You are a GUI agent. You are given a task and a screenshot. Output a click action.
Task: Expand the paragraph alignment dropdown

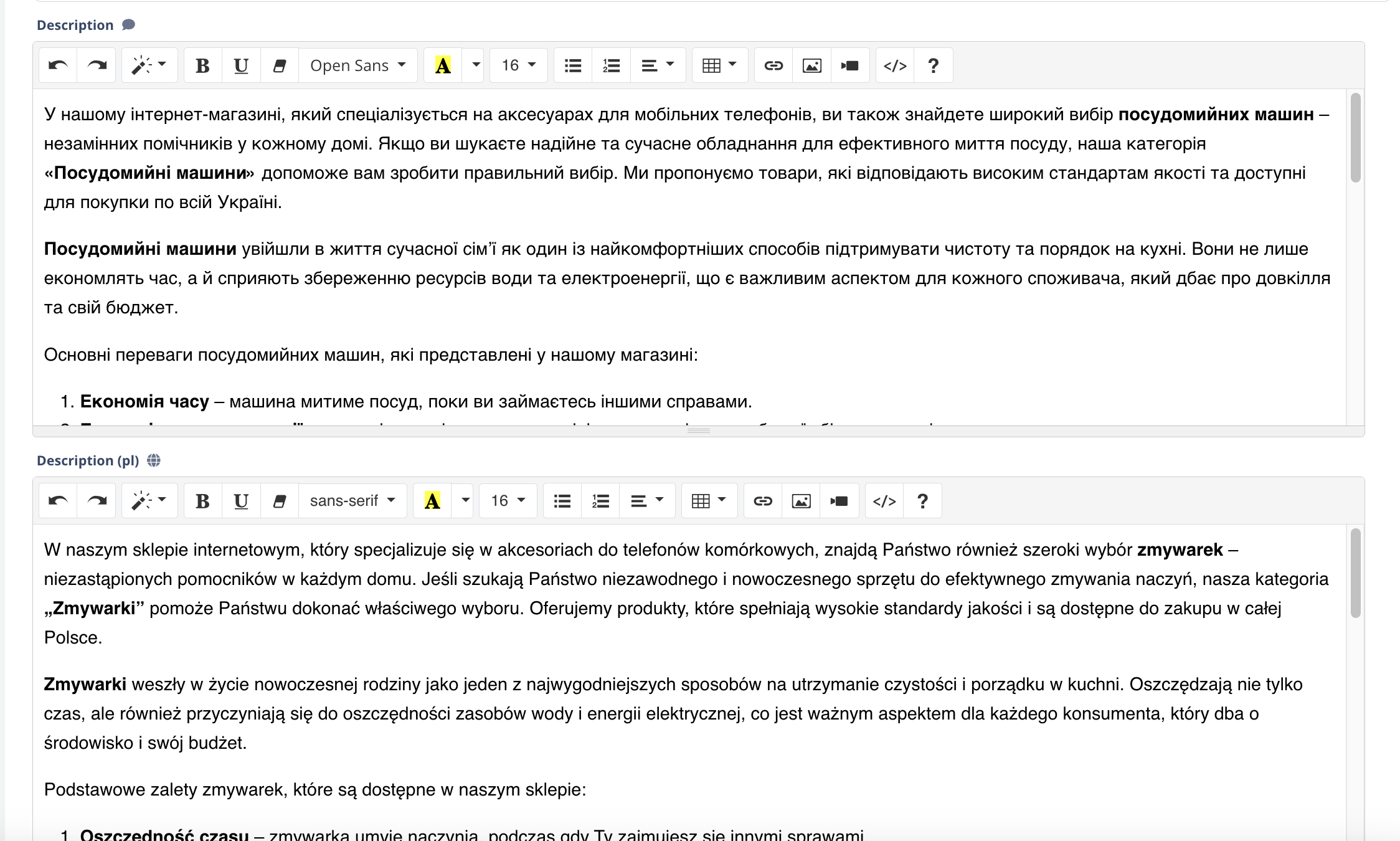(x=658, y=65)
